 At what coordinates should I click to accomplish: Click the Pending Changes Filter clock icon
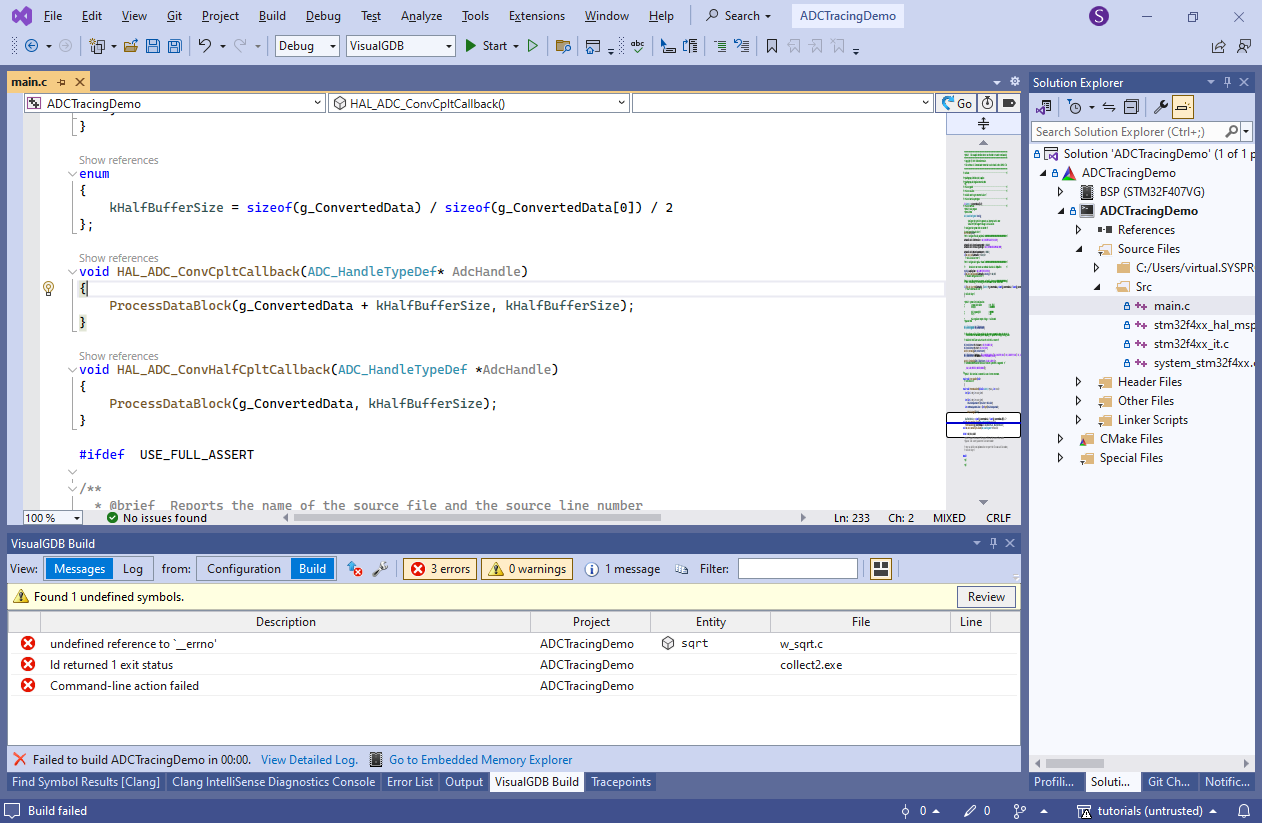pyautogui.click(x=1074, y=107)
